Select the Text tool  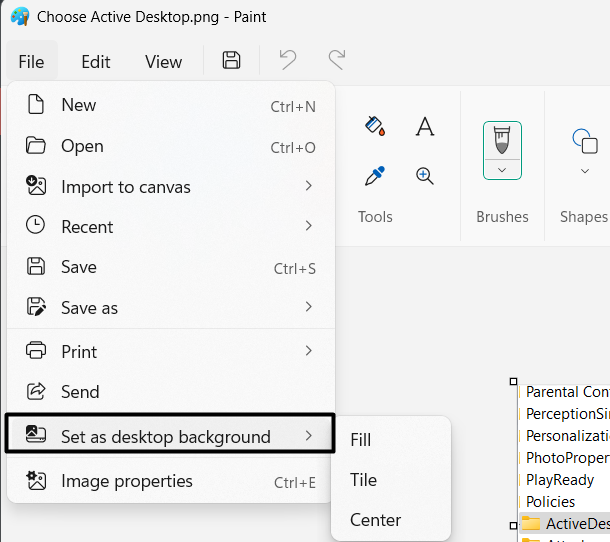coord(425,126)
